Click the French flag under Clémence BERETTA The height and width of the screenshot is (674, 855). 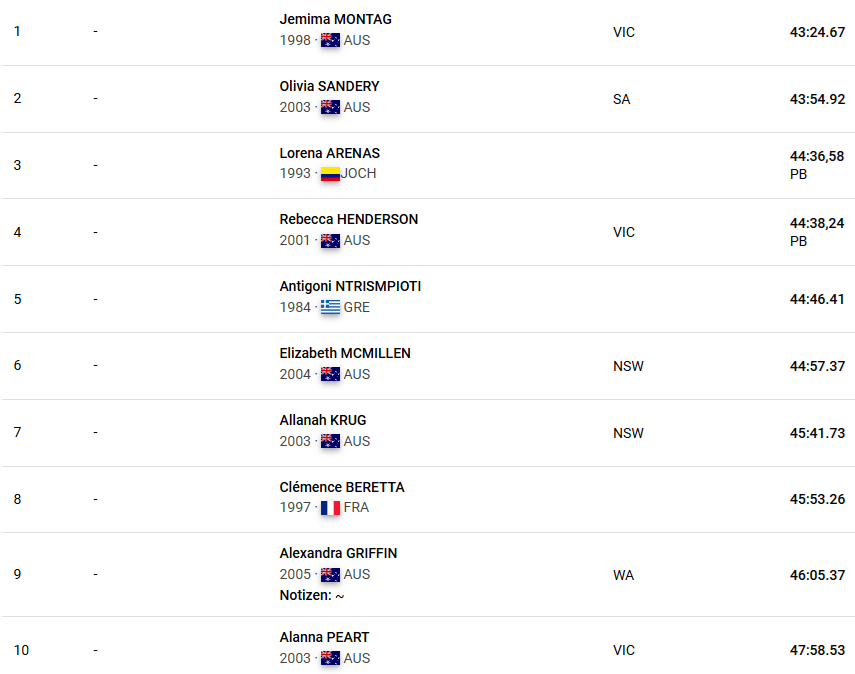[x=330, y=508]
